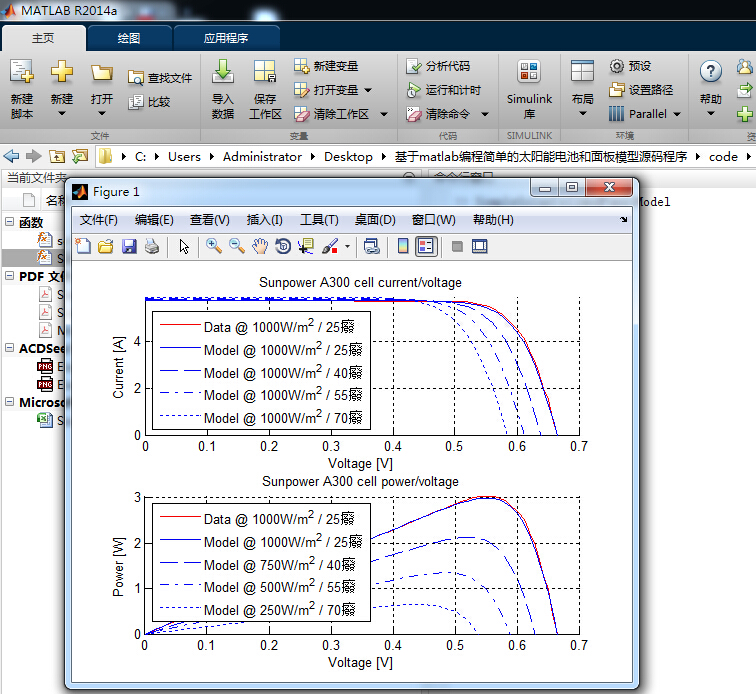Image resolution: width=756 pixels, height=694 pixels.
Task: Open Preferences (预设) gear icon
Action: coord(617,66)
